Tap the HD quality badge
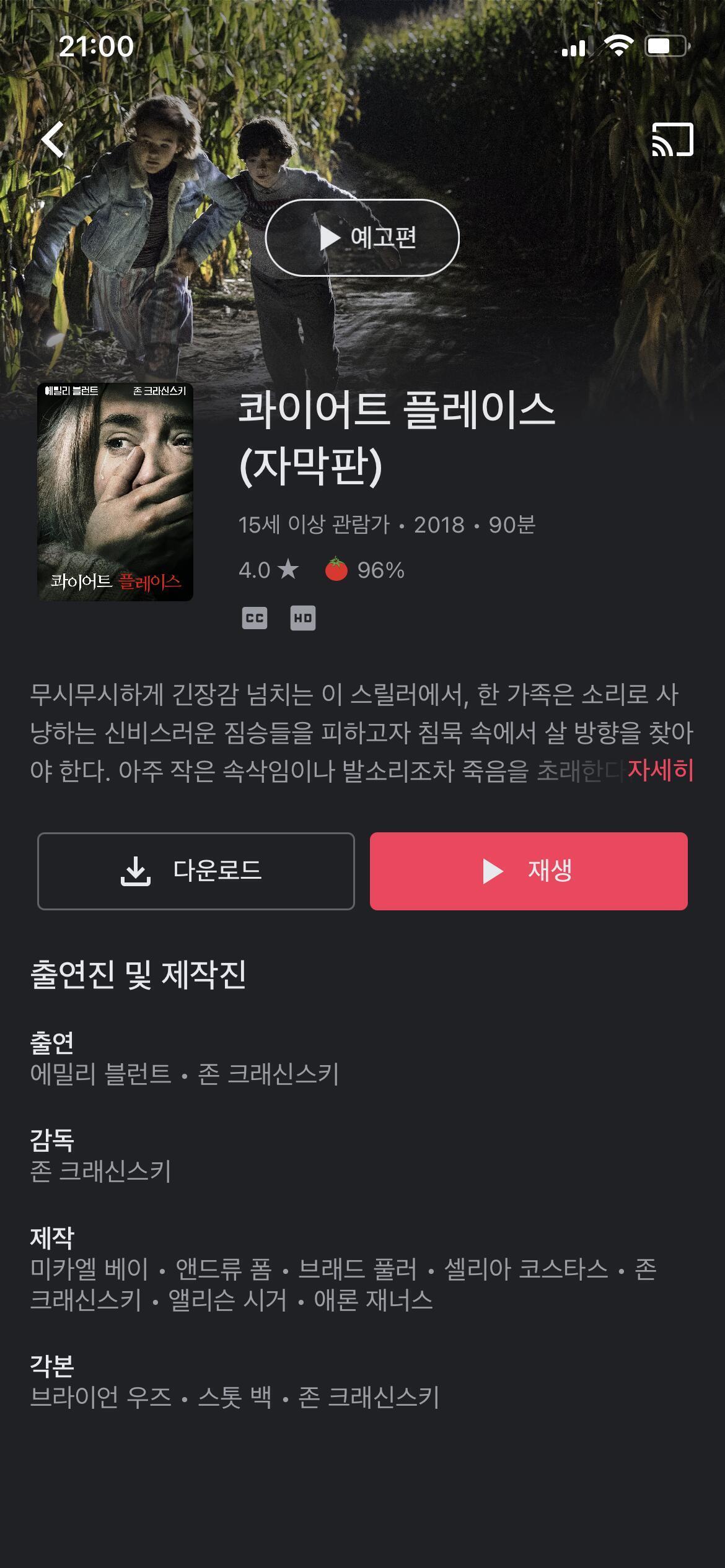The image size is (725, 1568). 303,618
